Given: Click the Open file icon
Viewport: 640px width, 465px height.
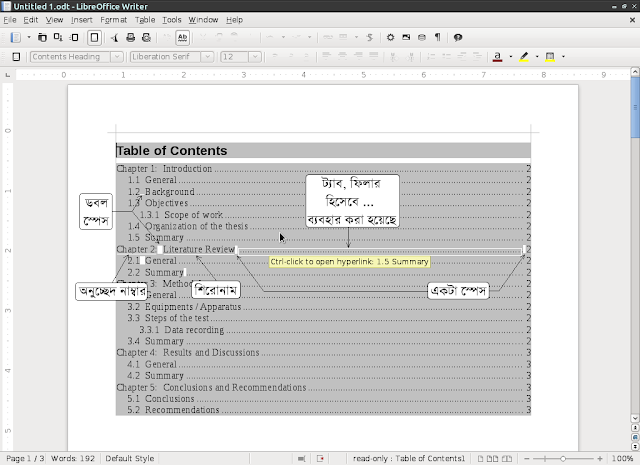Looking at the screenshot, I should pyautogui.click(x=42, y=38).
